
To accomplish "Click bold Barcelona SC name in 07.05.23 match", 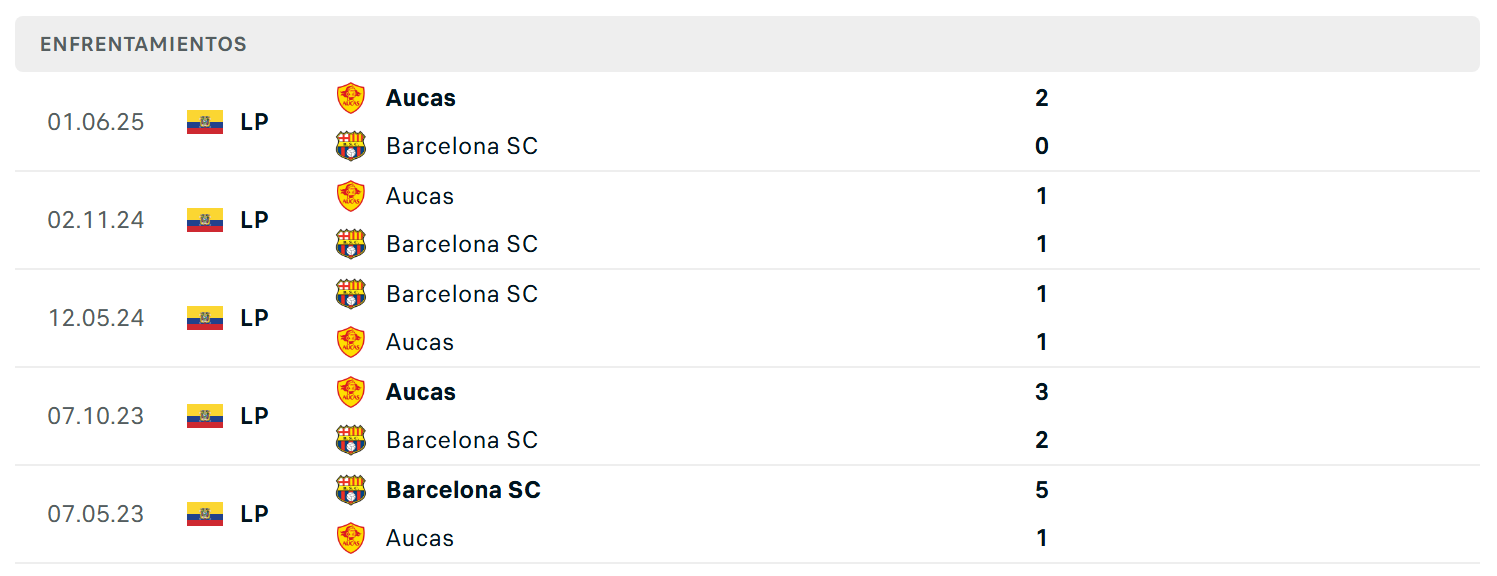I will (x=463, y=490).
